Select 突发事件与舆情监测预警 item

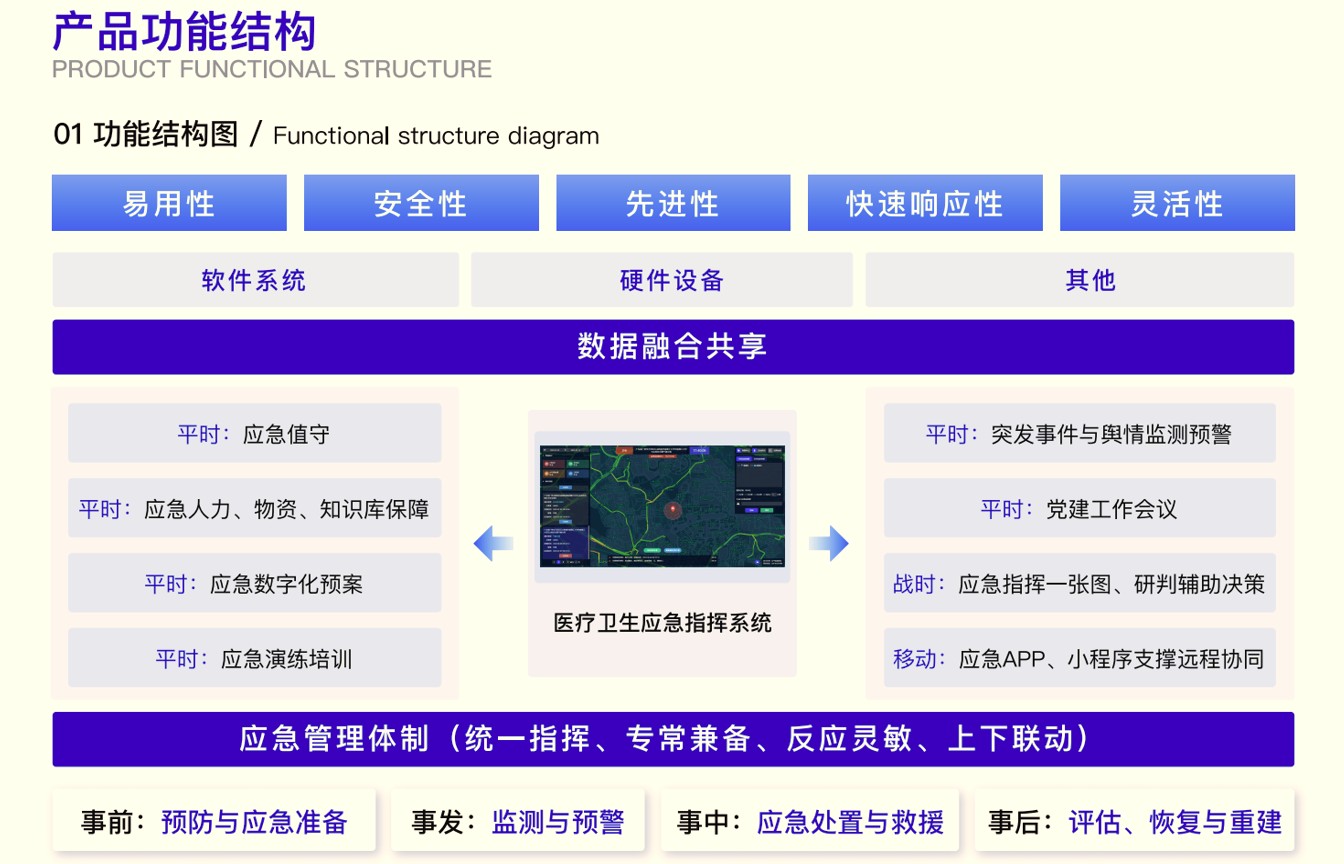pyautogui.click(x=1079, y=434)
